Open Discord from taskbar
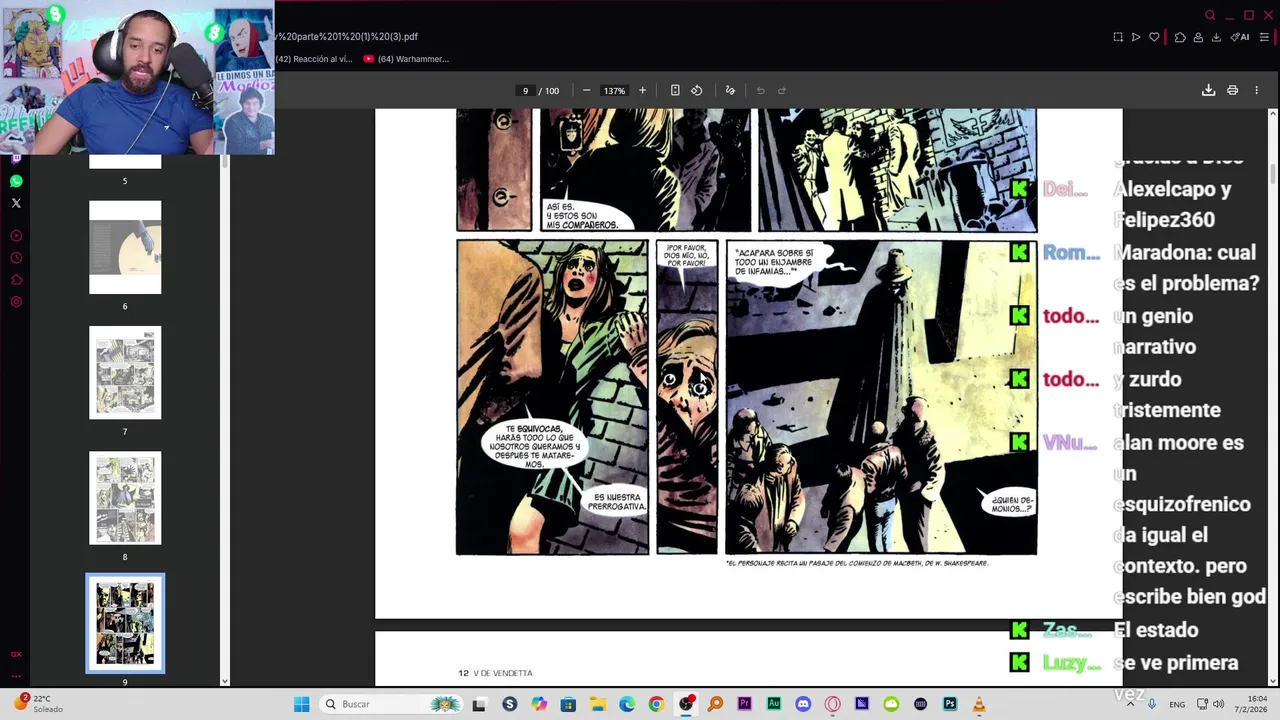 pyautogui.click(x=803, y=704)
